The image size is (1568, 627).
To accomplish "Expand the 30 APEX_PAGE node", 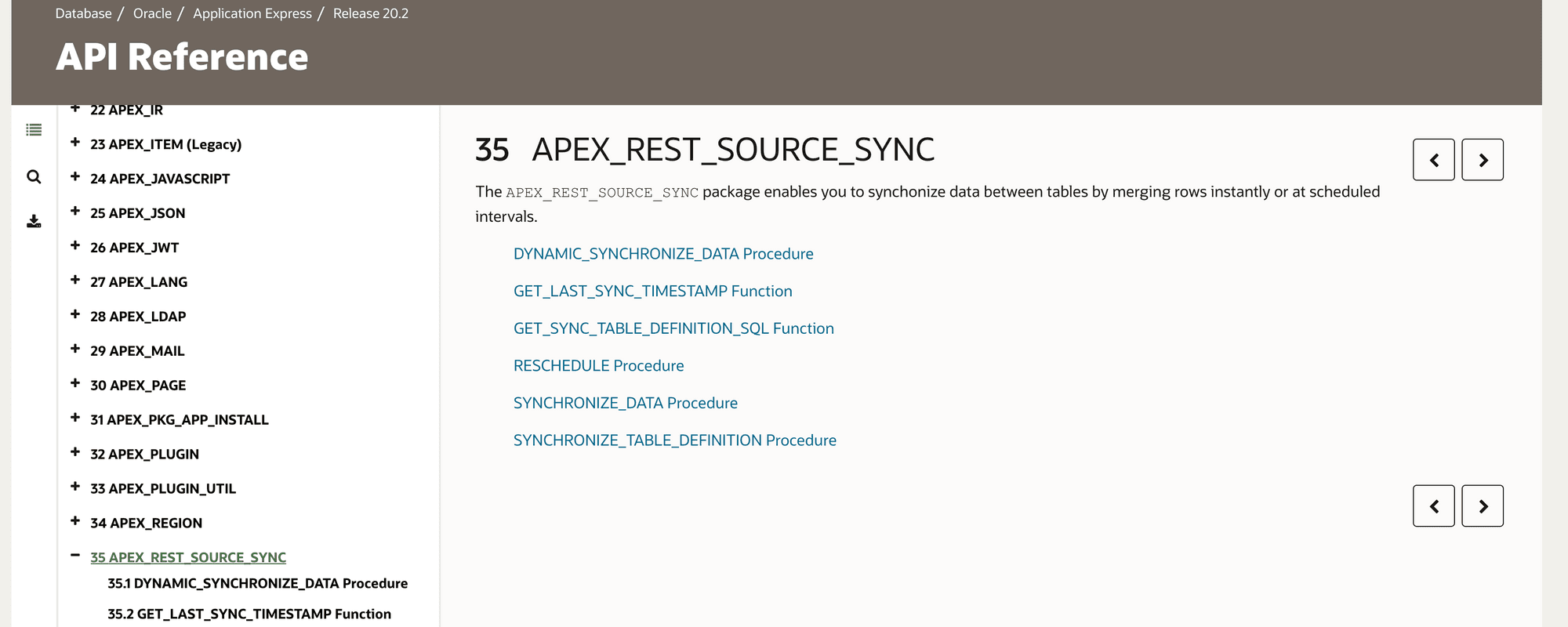I will [x=75, y=383].
